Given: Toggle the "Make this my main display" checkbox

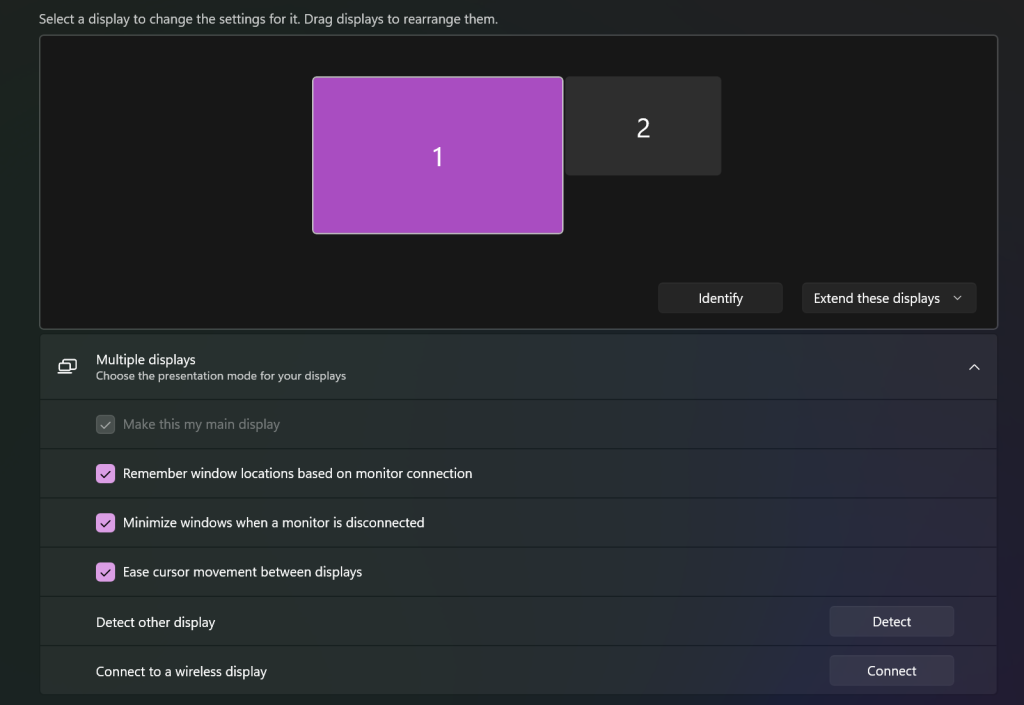Looking at the screenshot, I should [x=106, y=425].
